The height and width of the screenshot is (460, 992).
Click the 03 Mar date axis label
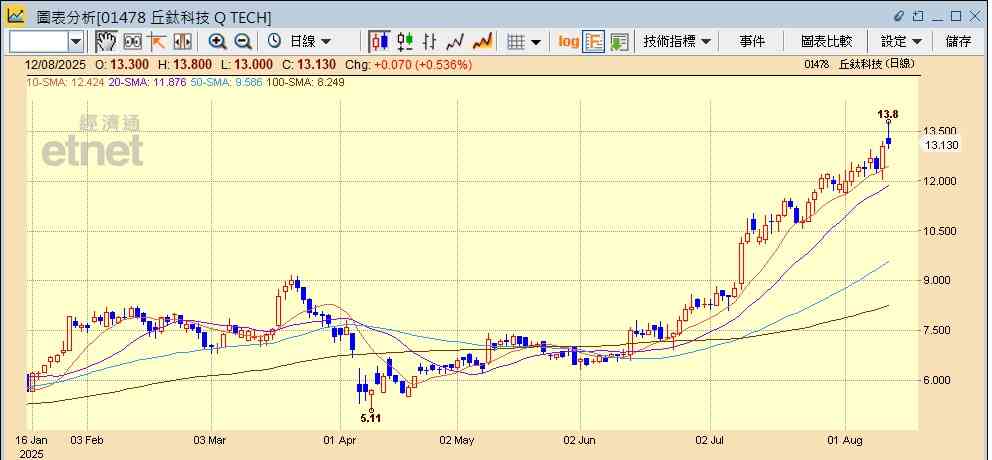click(x=210, y=440)
